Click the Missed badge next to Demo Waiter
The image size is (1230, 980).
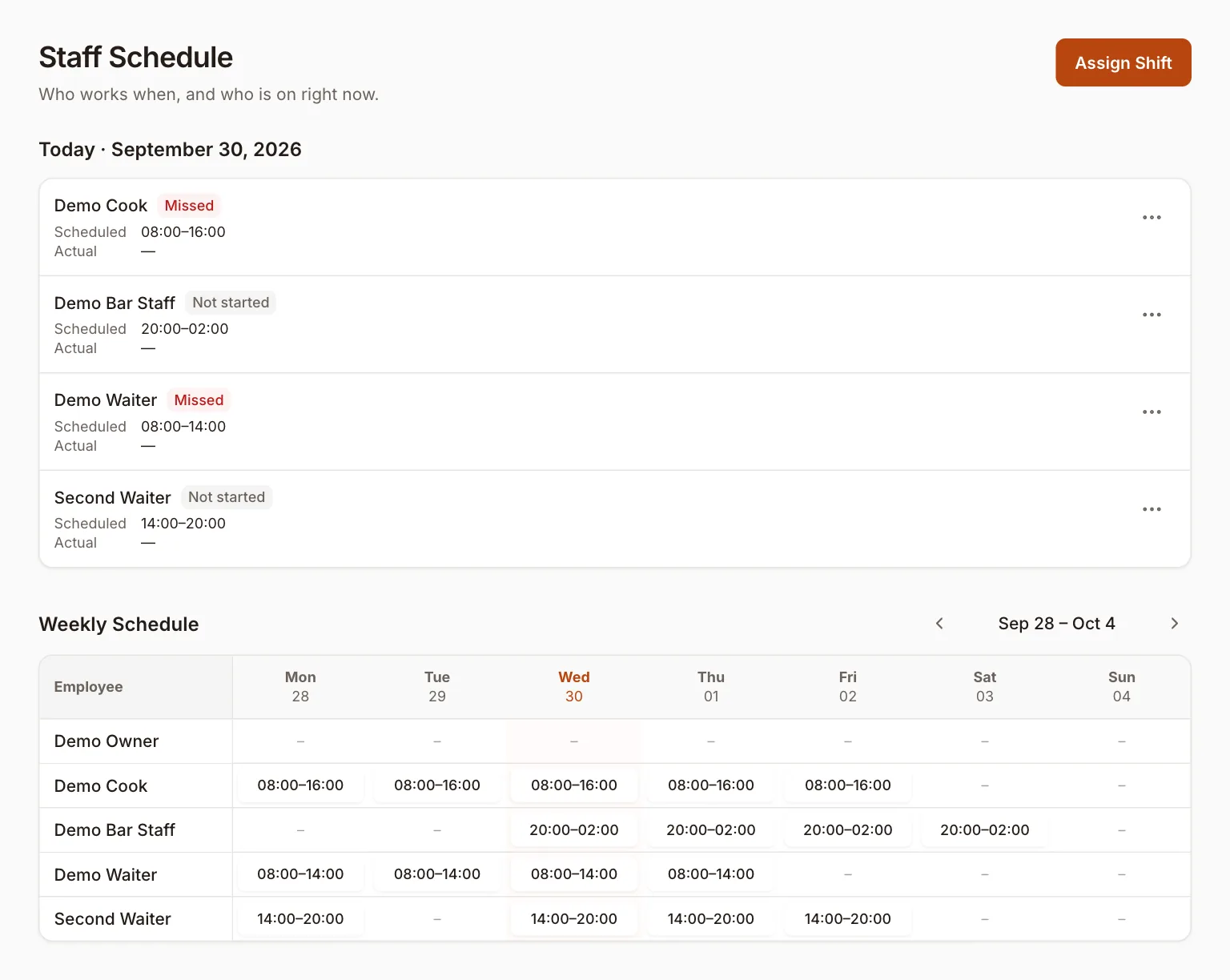[x=199, y=400]
